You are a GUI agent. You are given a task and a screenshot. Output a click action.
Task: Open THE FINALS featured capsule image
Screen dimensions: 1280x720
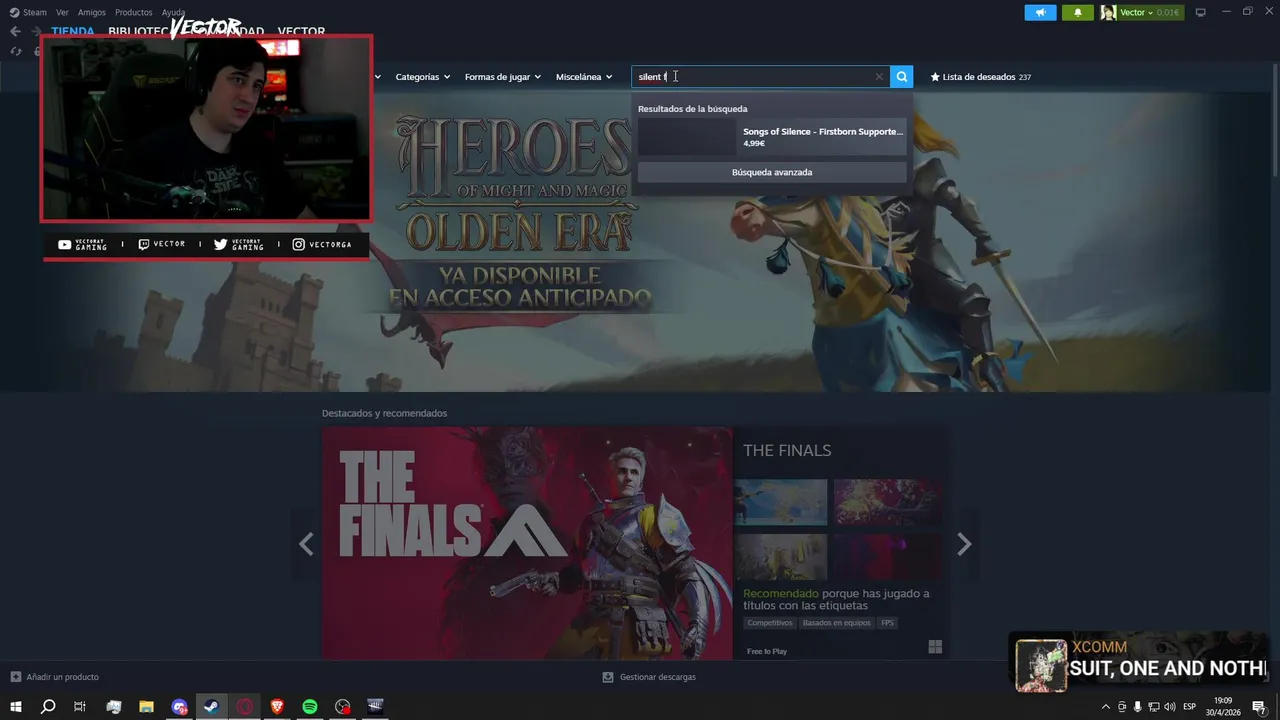(527, 544)
